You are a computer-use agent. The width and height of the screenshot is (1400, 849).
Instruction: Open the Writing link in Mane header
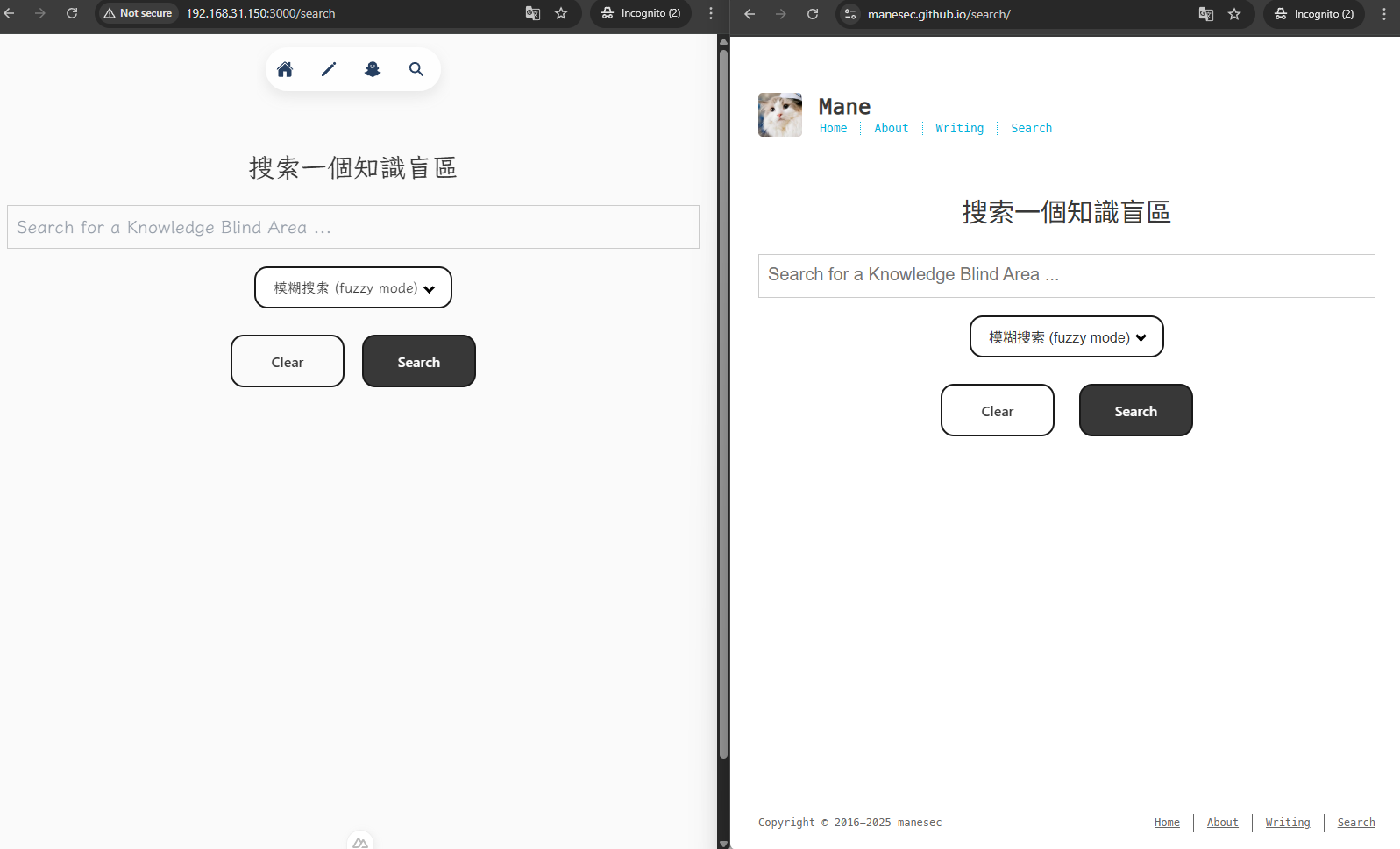tap(959, 128)
